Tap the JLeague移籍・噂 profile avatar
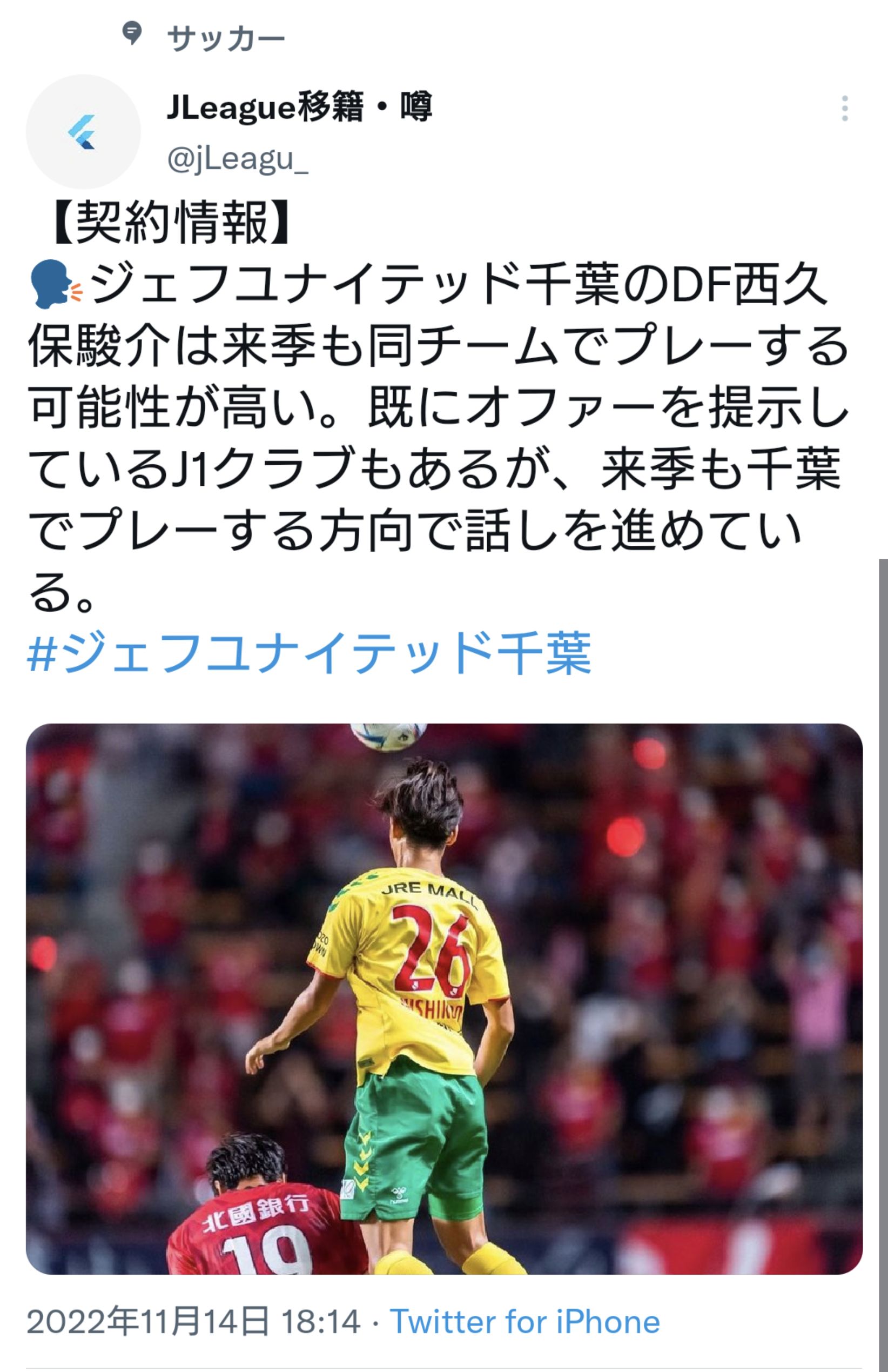Viewport: 888px width, 1372px height. coord(84,131)
